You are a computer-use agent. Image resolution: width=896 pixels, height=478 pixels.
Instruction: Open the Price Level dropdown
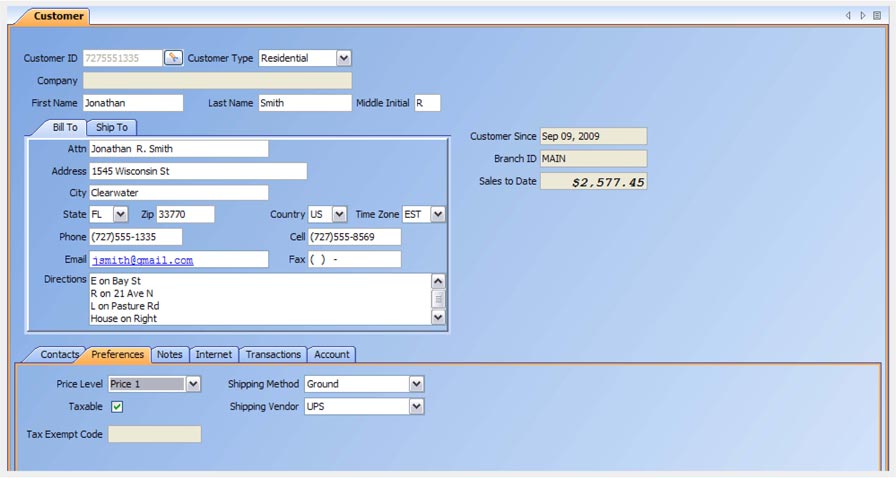(193, 384)
